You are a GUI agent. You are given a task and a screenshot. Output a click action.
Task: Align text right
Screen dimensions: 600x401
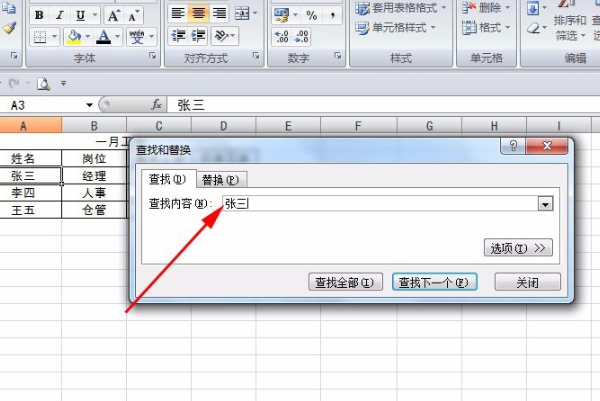(x=219, y=14)
